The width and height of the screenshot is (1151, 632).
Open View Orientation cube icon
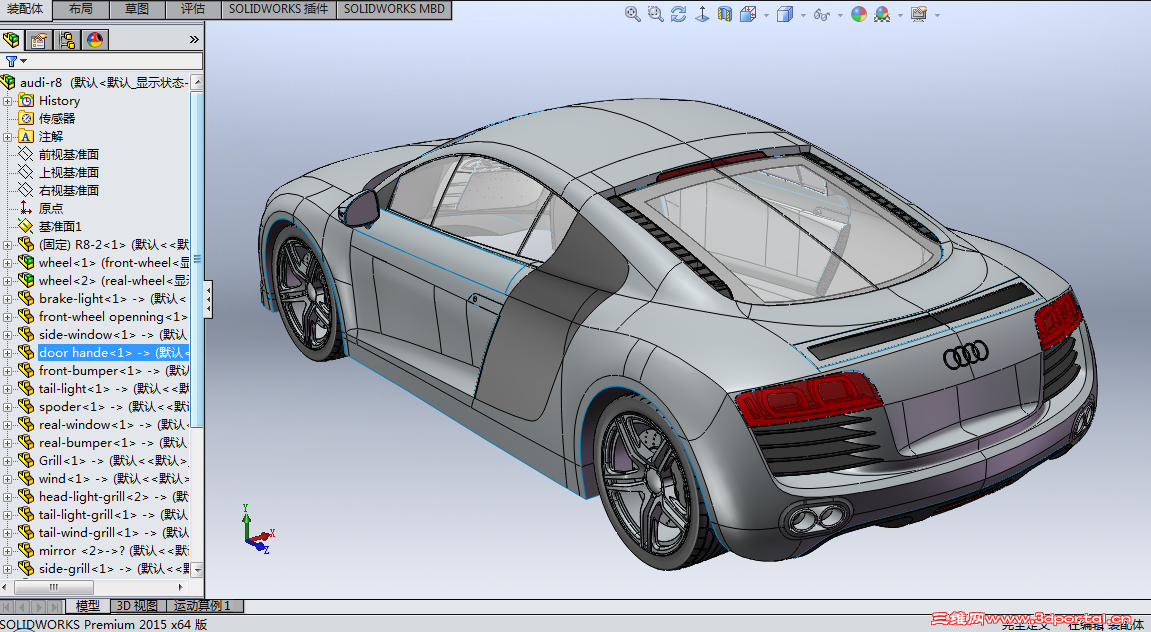pyautogui.click(x=748, y=14)
